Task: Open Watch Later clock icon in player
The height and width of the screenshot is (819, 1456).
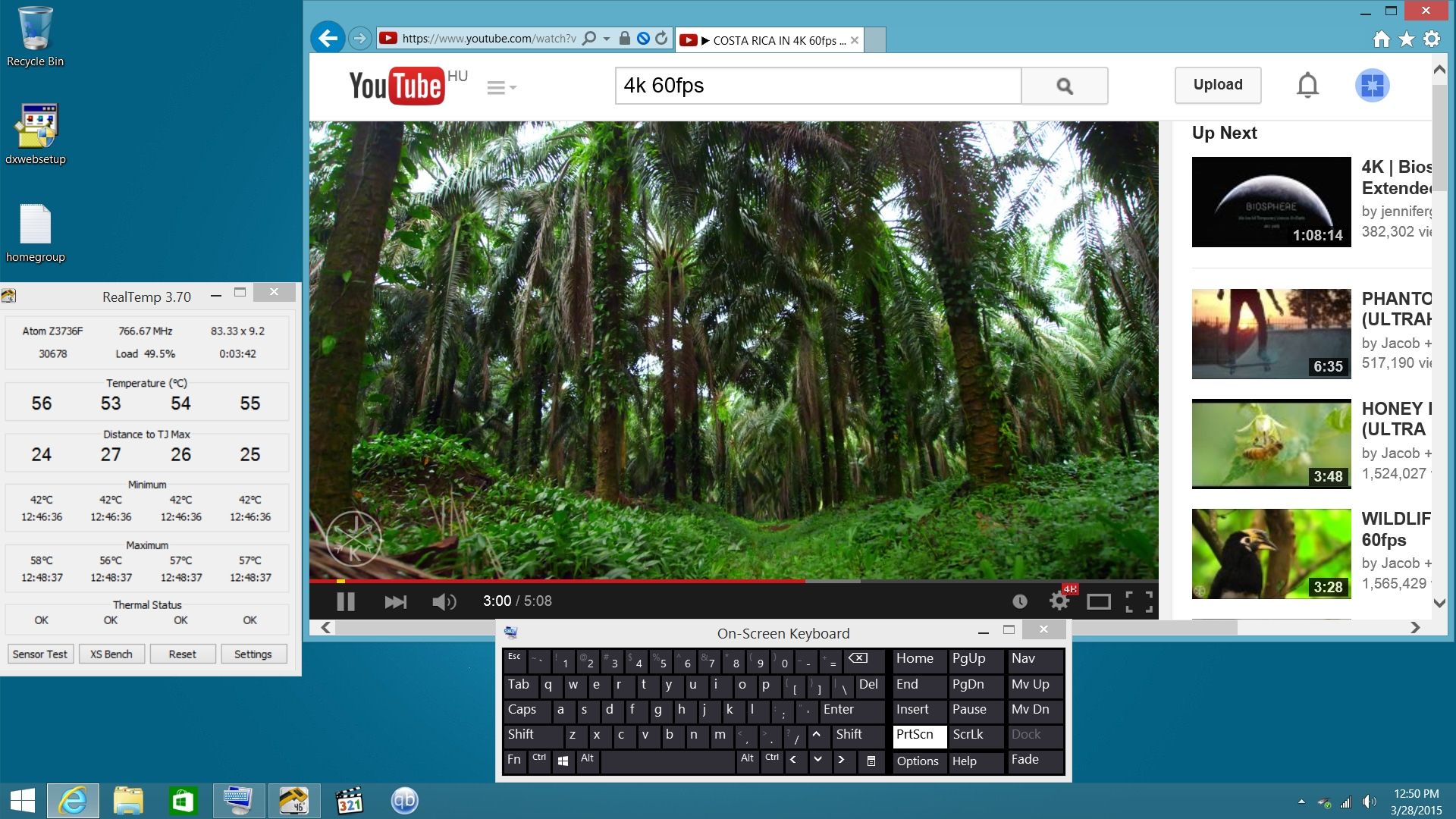Action: click(x=1020, y=601)
